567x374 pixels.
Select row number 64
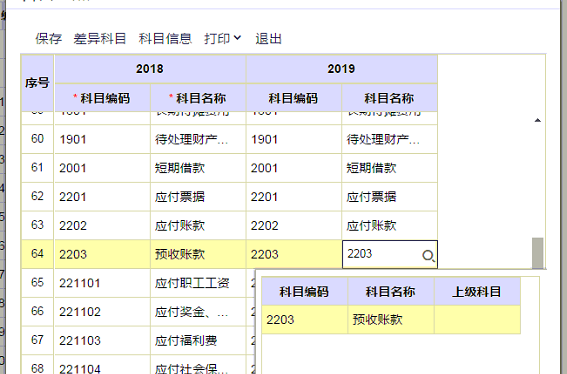37,254
